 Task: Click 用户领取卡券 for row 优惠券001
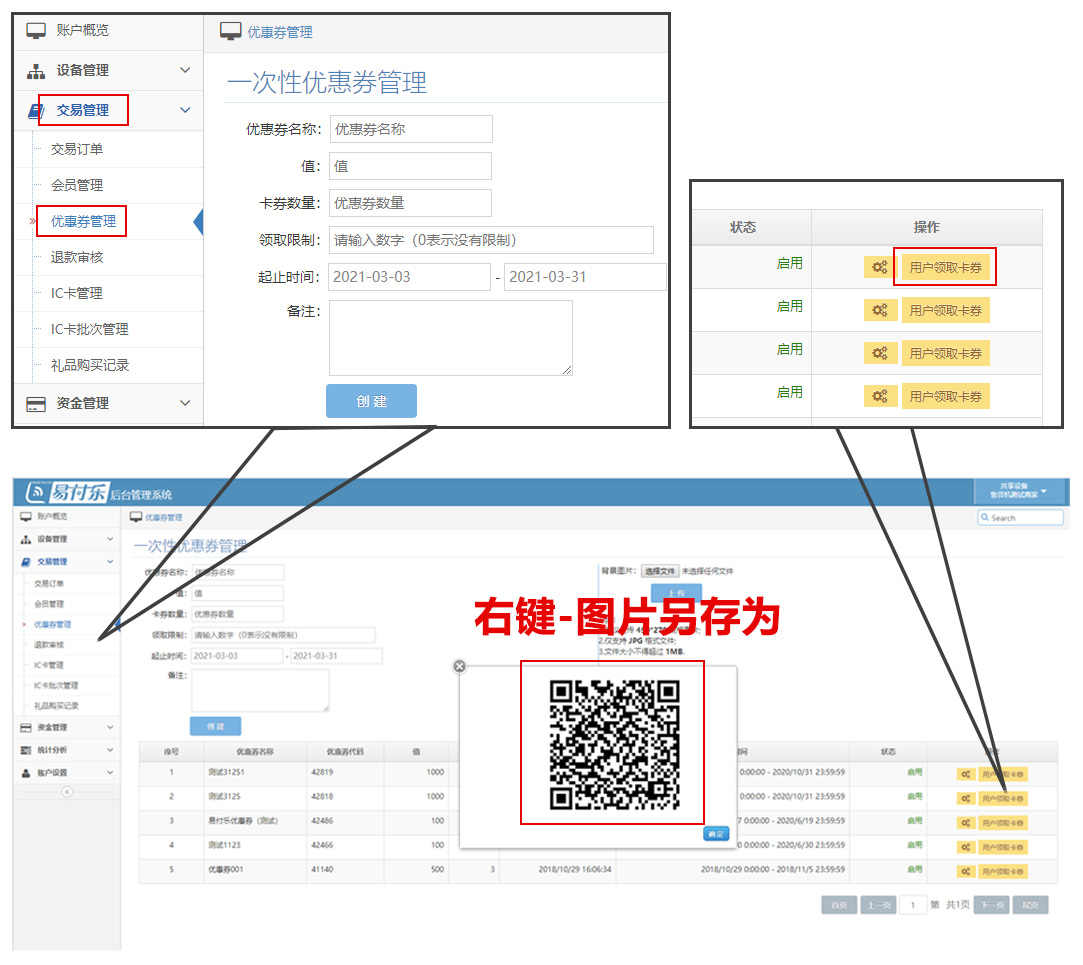[1002, 871]
